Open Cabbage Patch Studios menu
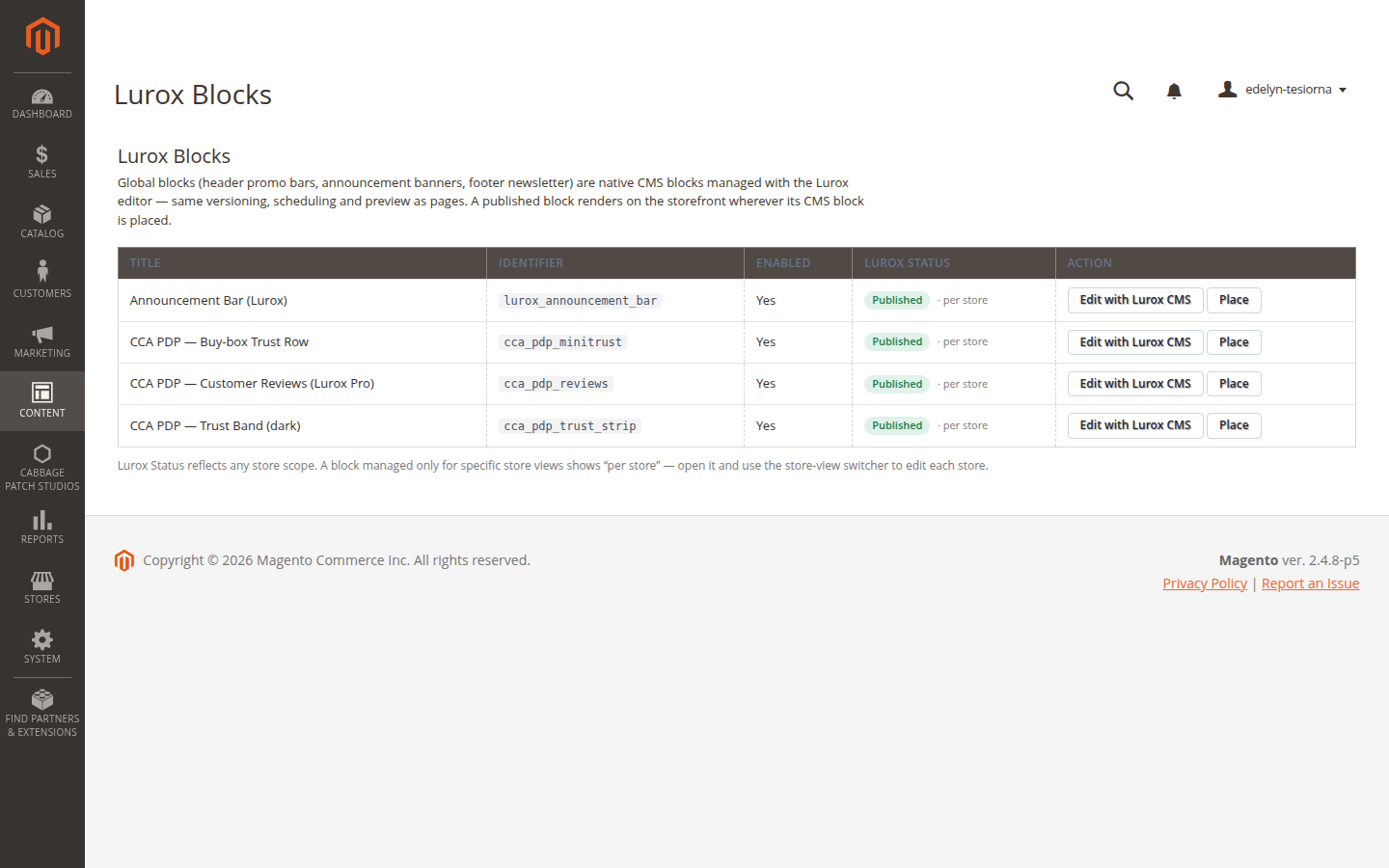The height and width of the screenshot is (868, 1389). [42, 467]
